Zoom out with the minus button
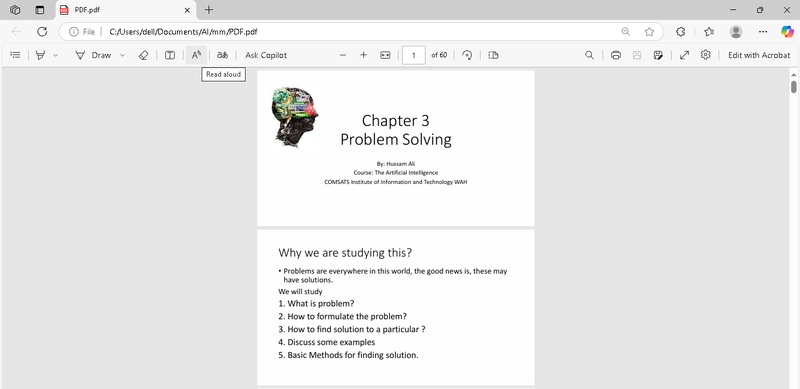Screen dimensions: 800x389 (x=343, y=55)
